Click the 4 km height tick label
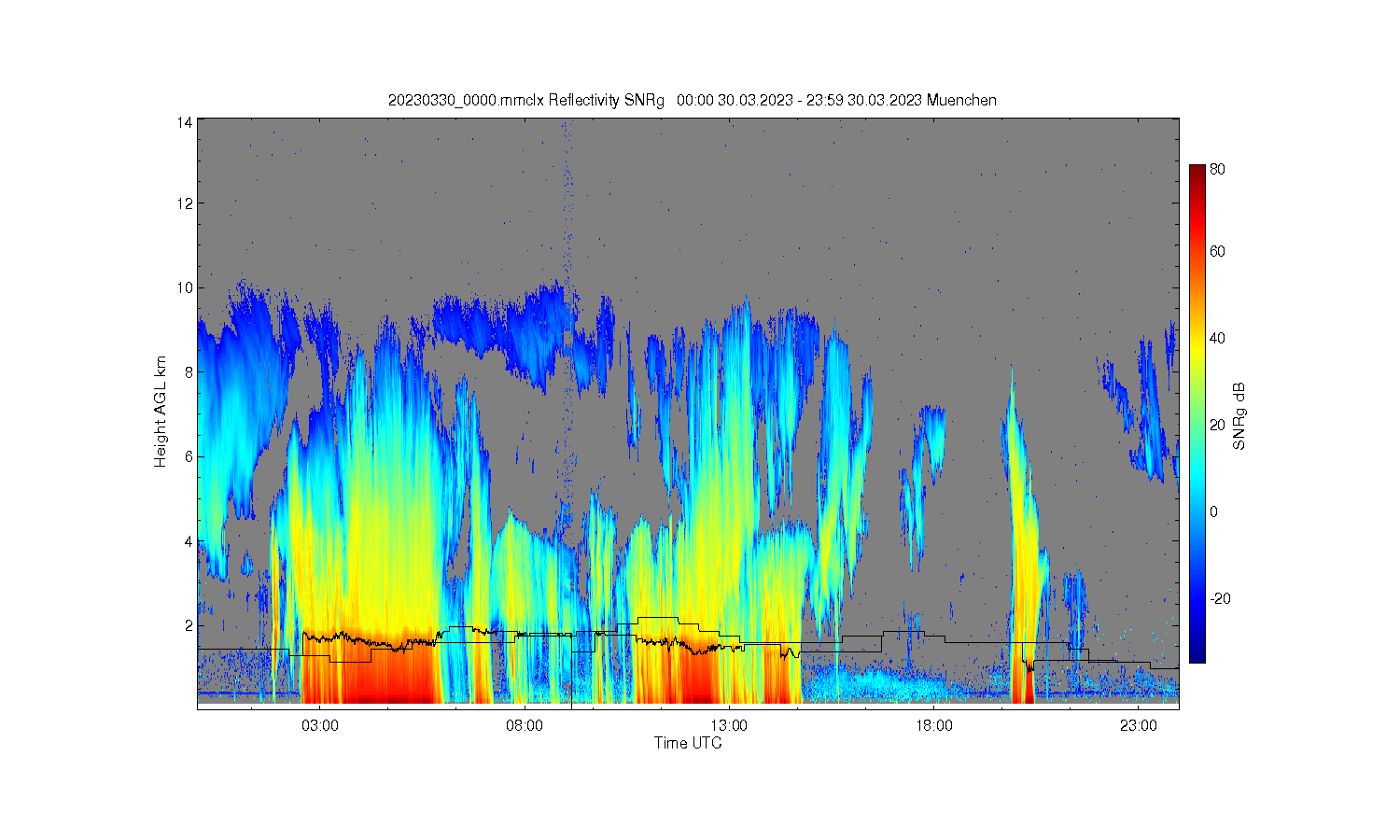The image size is (1400, 840). (189, 541)
